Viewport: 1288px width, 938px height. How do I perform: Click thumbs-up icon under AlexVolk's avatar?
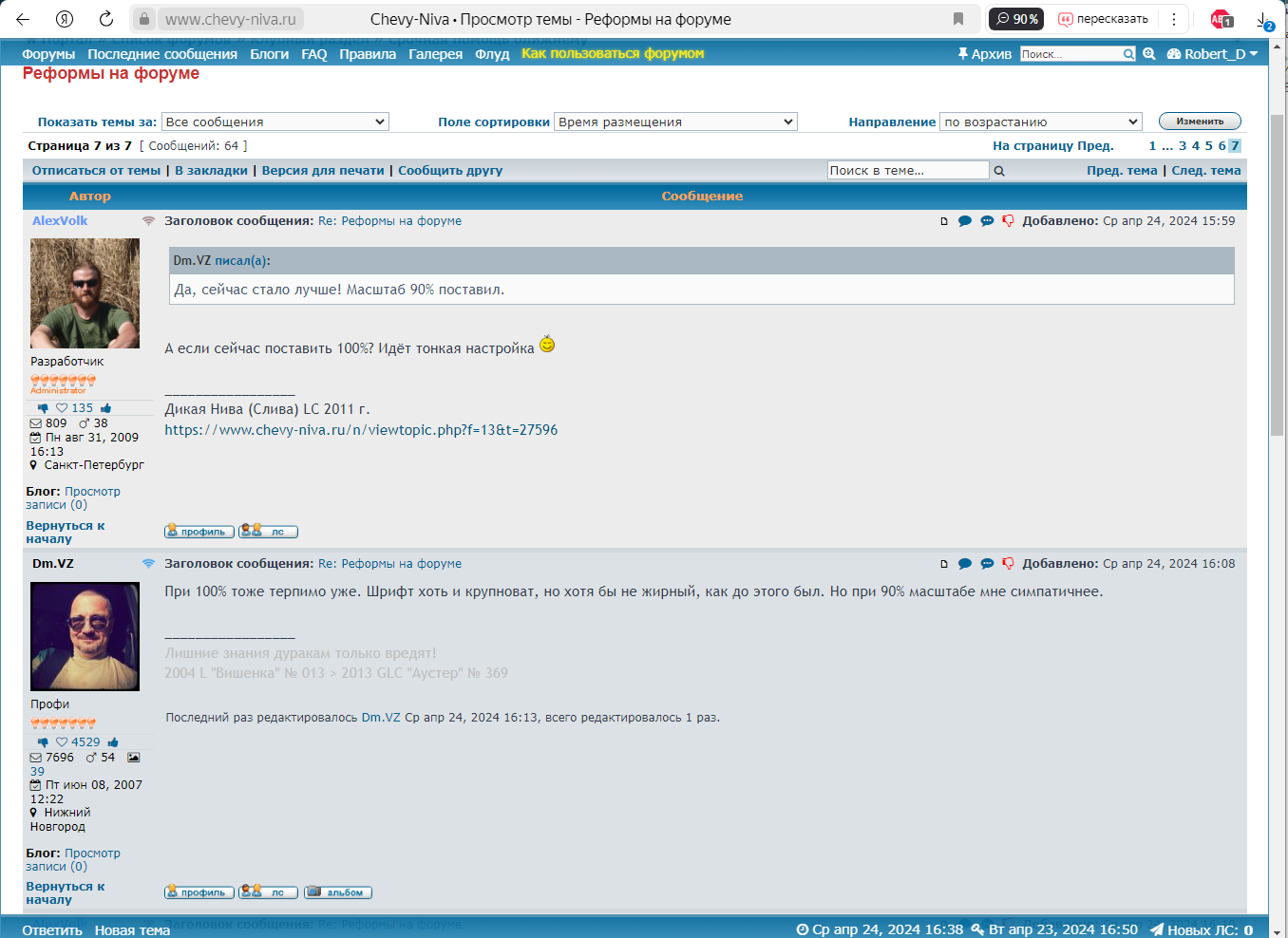[106, 408]
